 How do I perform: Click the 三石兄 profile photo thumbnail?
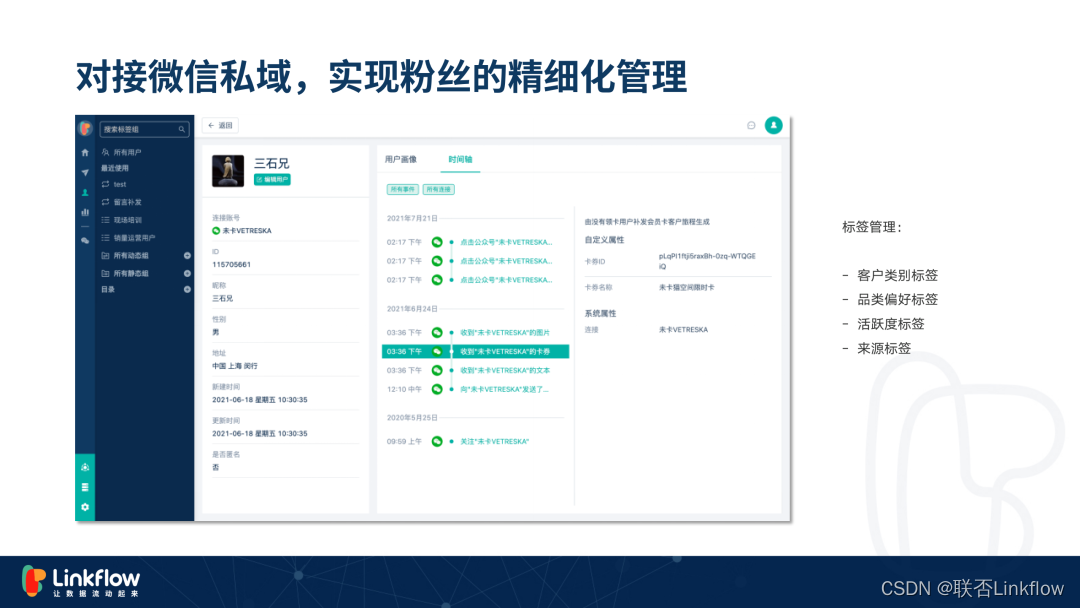tap(228, 171)
